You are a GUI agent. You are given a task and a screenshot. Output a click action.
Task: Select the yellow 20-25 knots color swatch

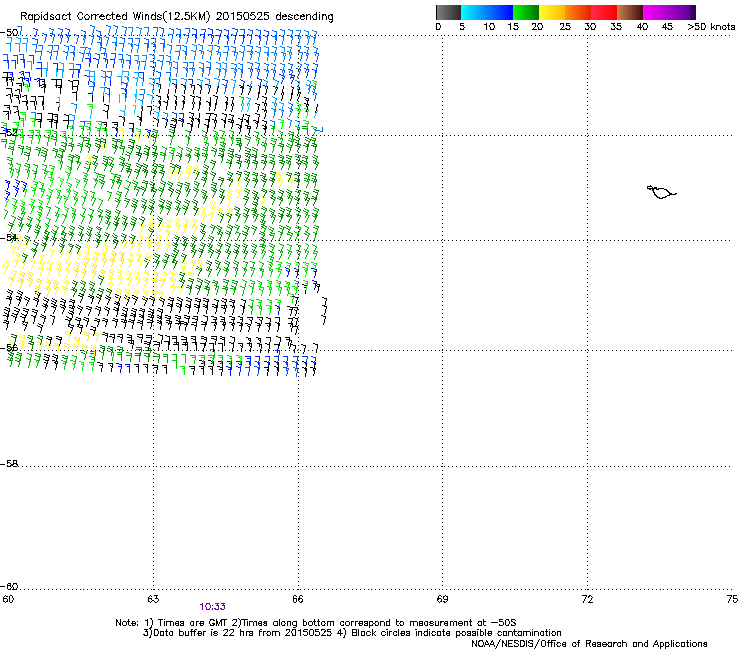click(x=552, y=12)
